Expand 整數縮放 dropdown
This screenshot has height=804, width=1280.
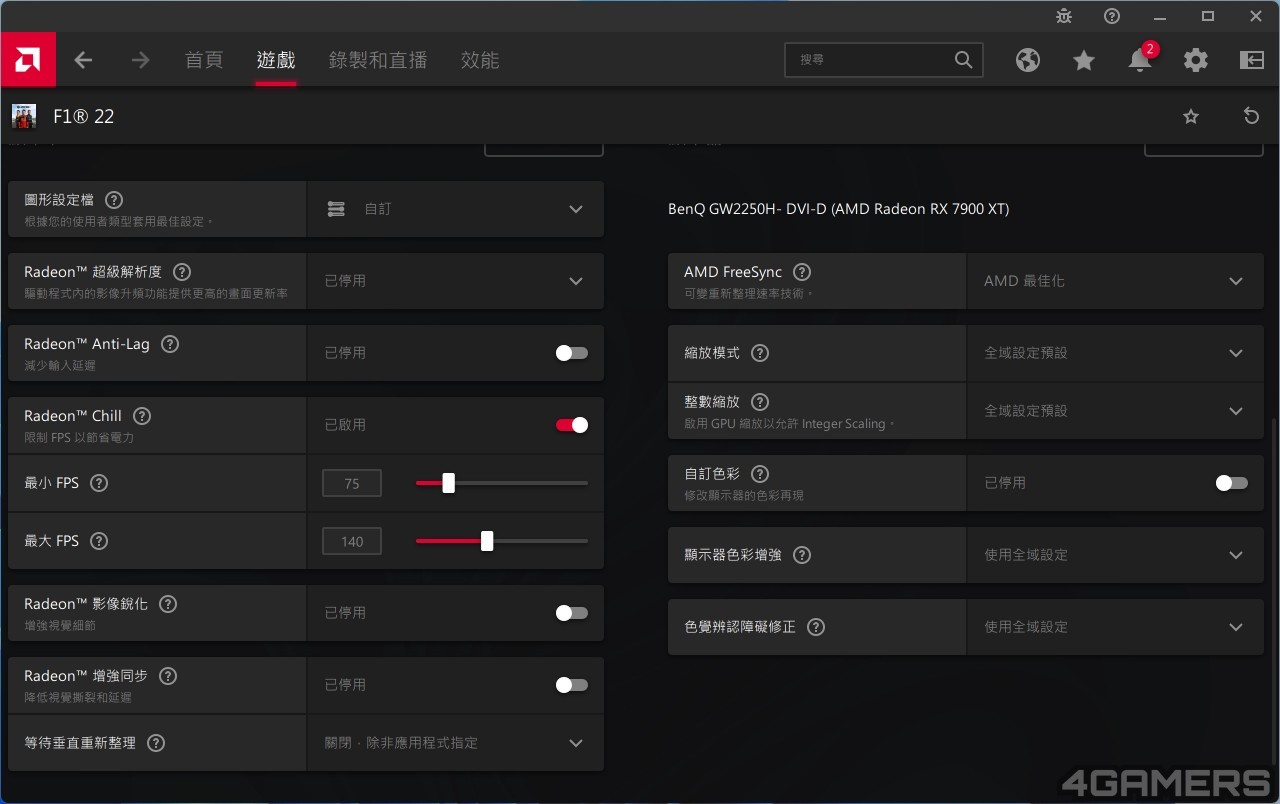pyautogui.click(x=1115, y=411)
